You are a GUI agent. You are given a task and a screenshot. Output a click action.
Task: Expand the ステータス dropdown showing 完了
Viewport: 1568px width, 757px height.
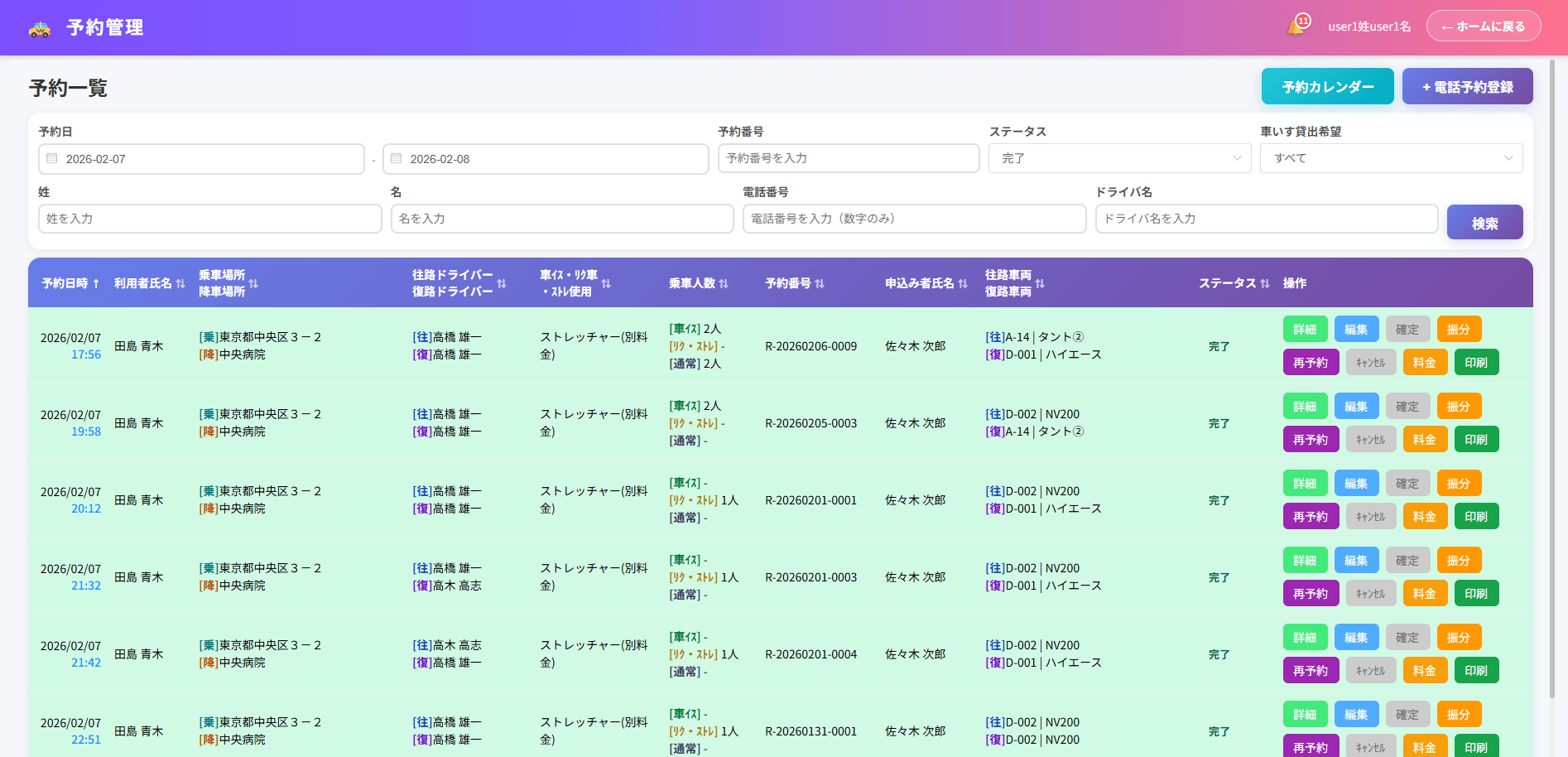point(1120,158)
